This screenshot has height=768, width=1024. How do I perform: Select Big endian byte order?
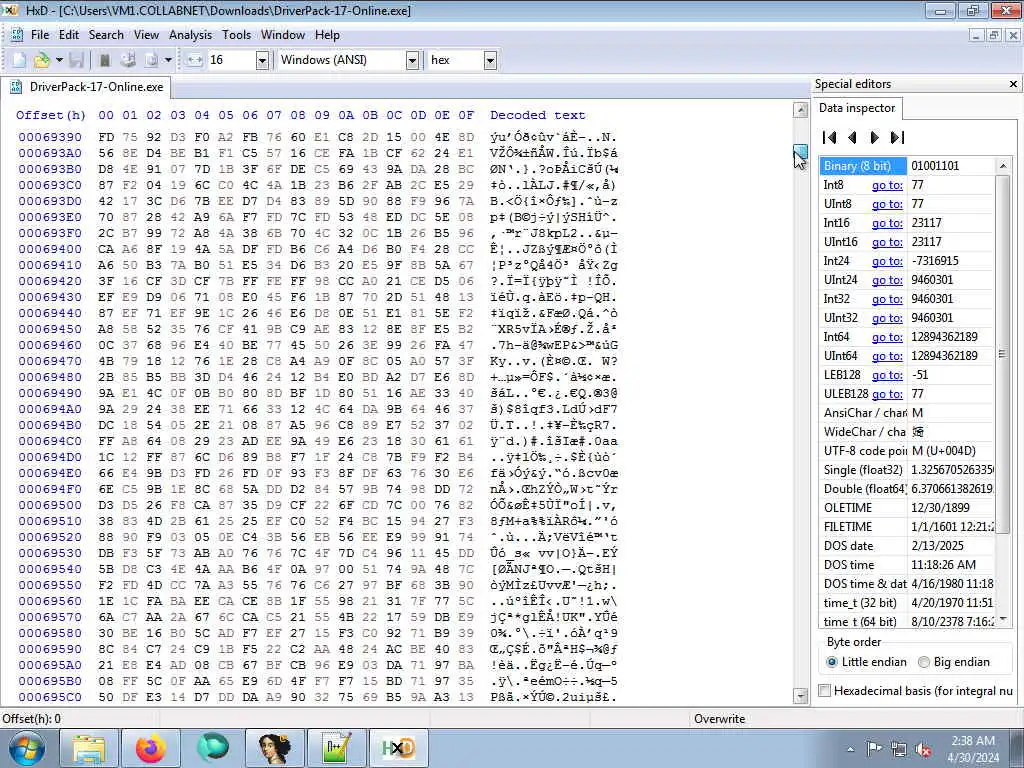954,662
